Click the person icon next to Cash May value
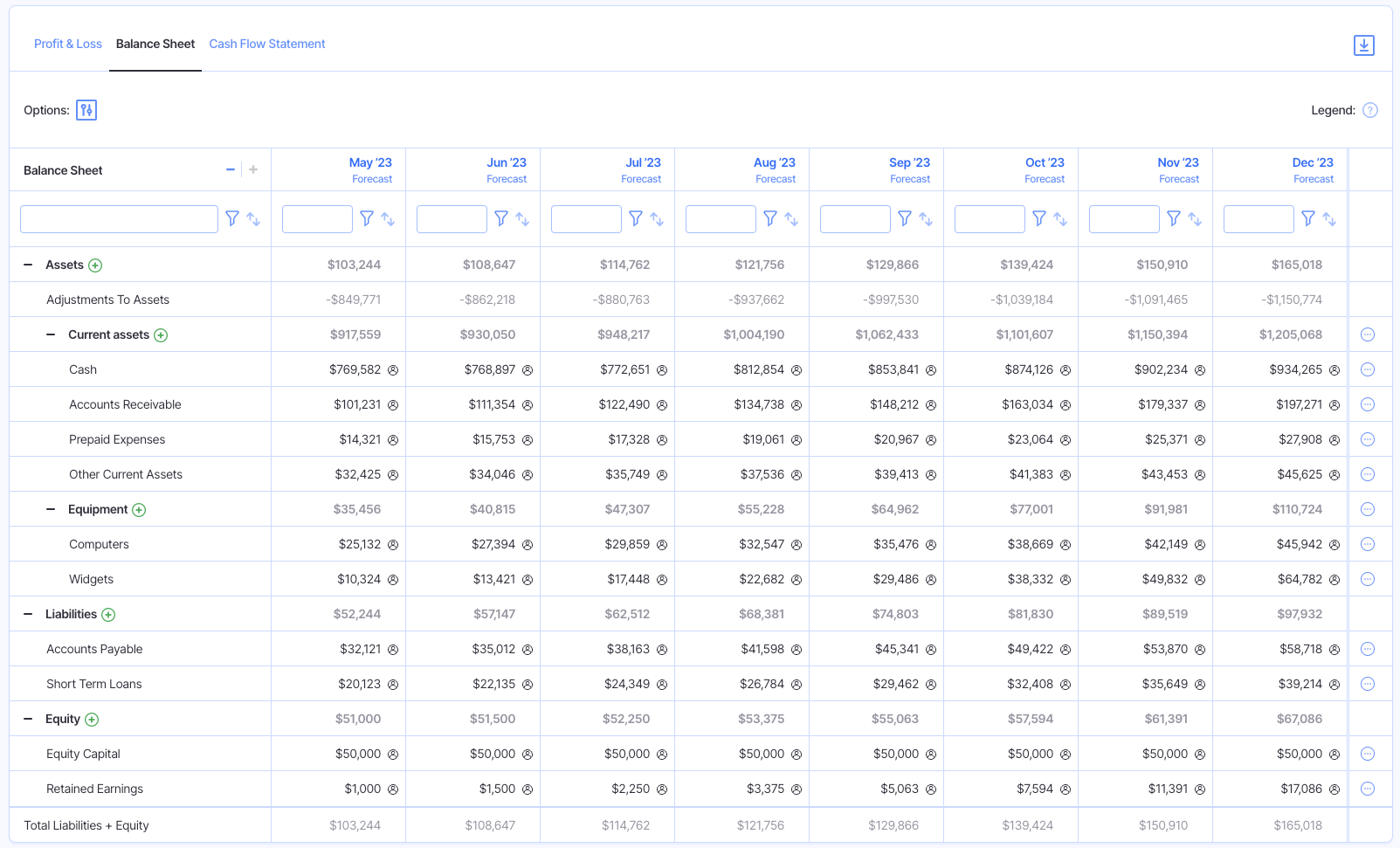The image size is (1400, 848). point(394,369)
